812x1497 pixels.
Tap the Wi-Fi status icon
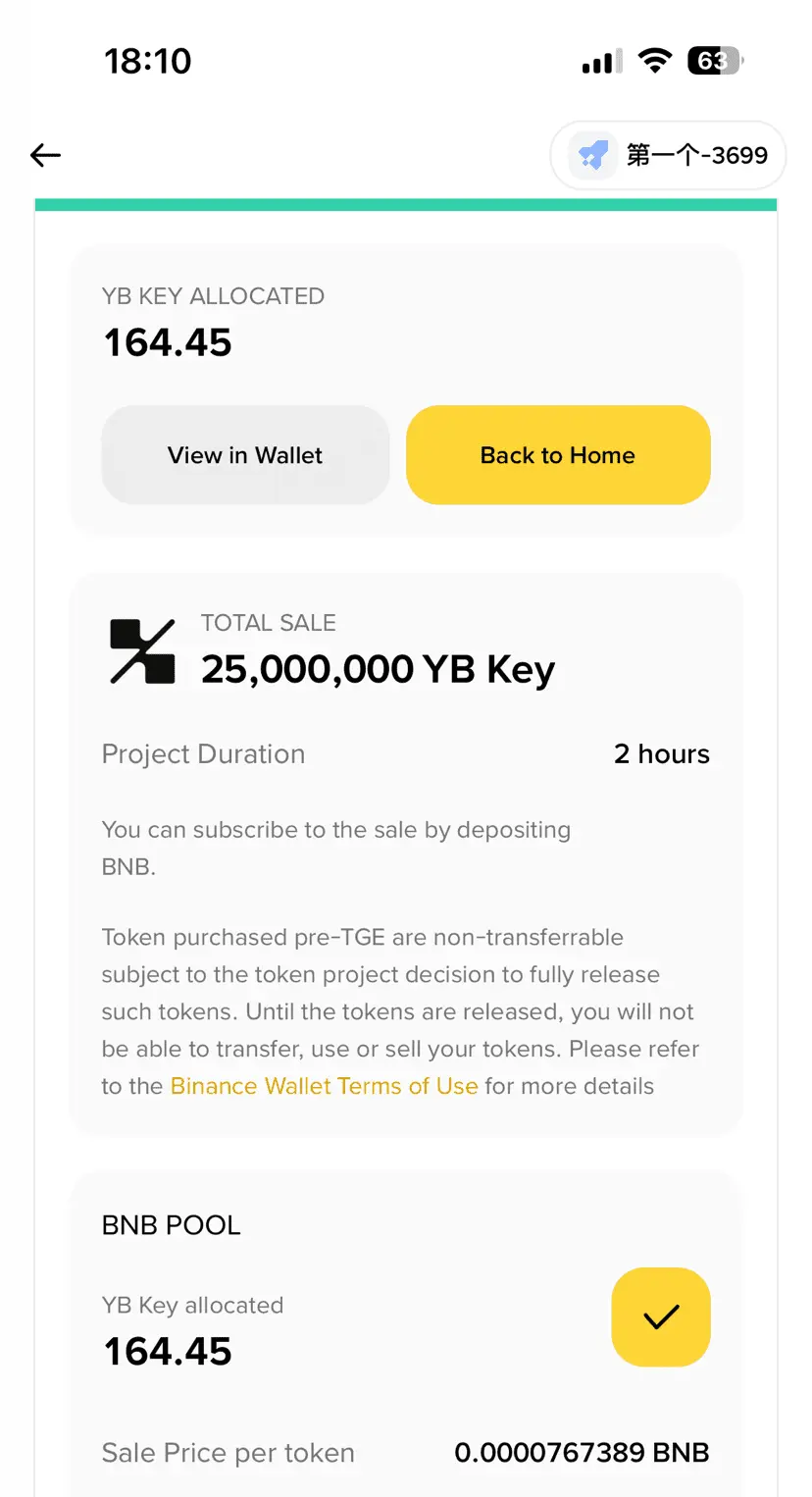653,61
